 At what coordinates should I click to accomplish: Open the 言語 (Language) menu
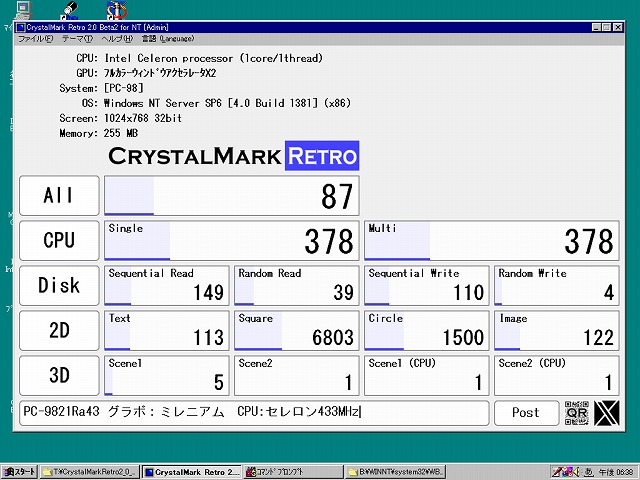(168, 39)
